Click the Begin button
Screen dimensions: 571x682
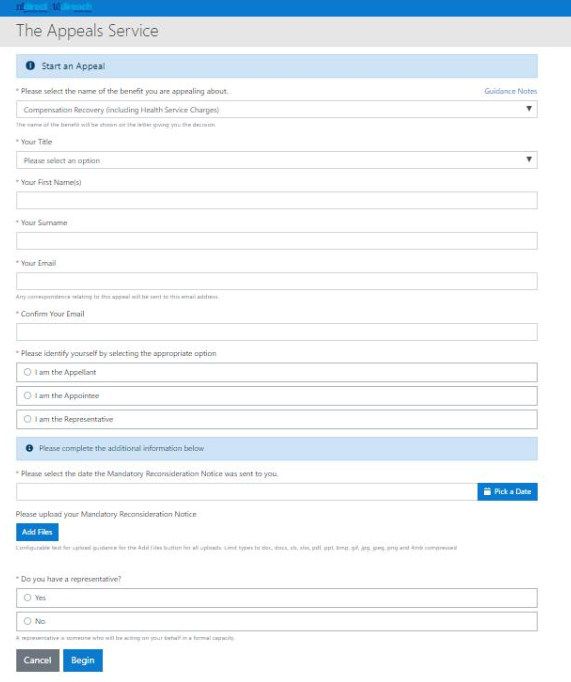pyautogui.click(x=83, y=660)
